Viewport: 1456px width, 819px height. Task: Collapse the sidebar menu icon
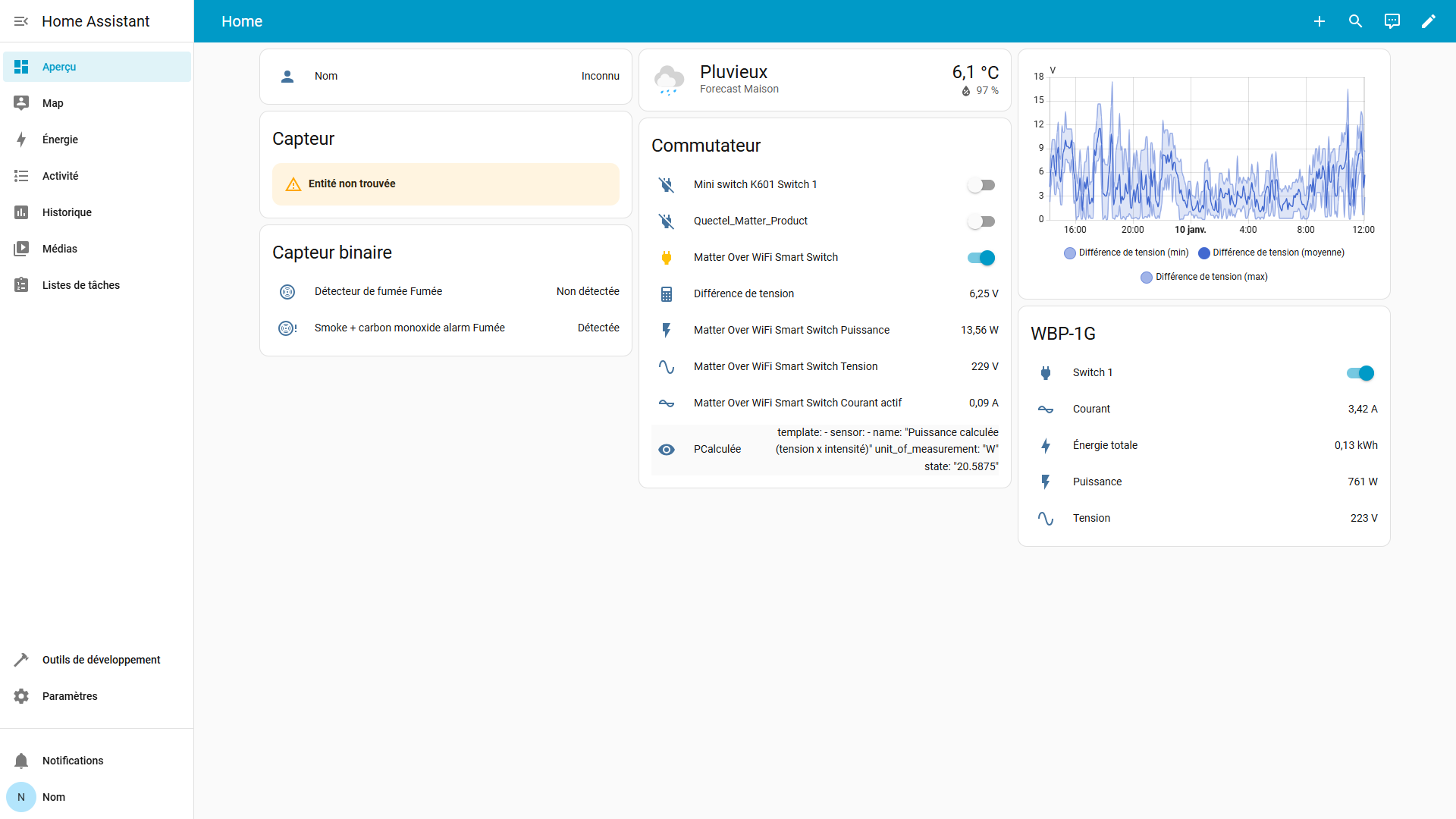pos(21,21)
